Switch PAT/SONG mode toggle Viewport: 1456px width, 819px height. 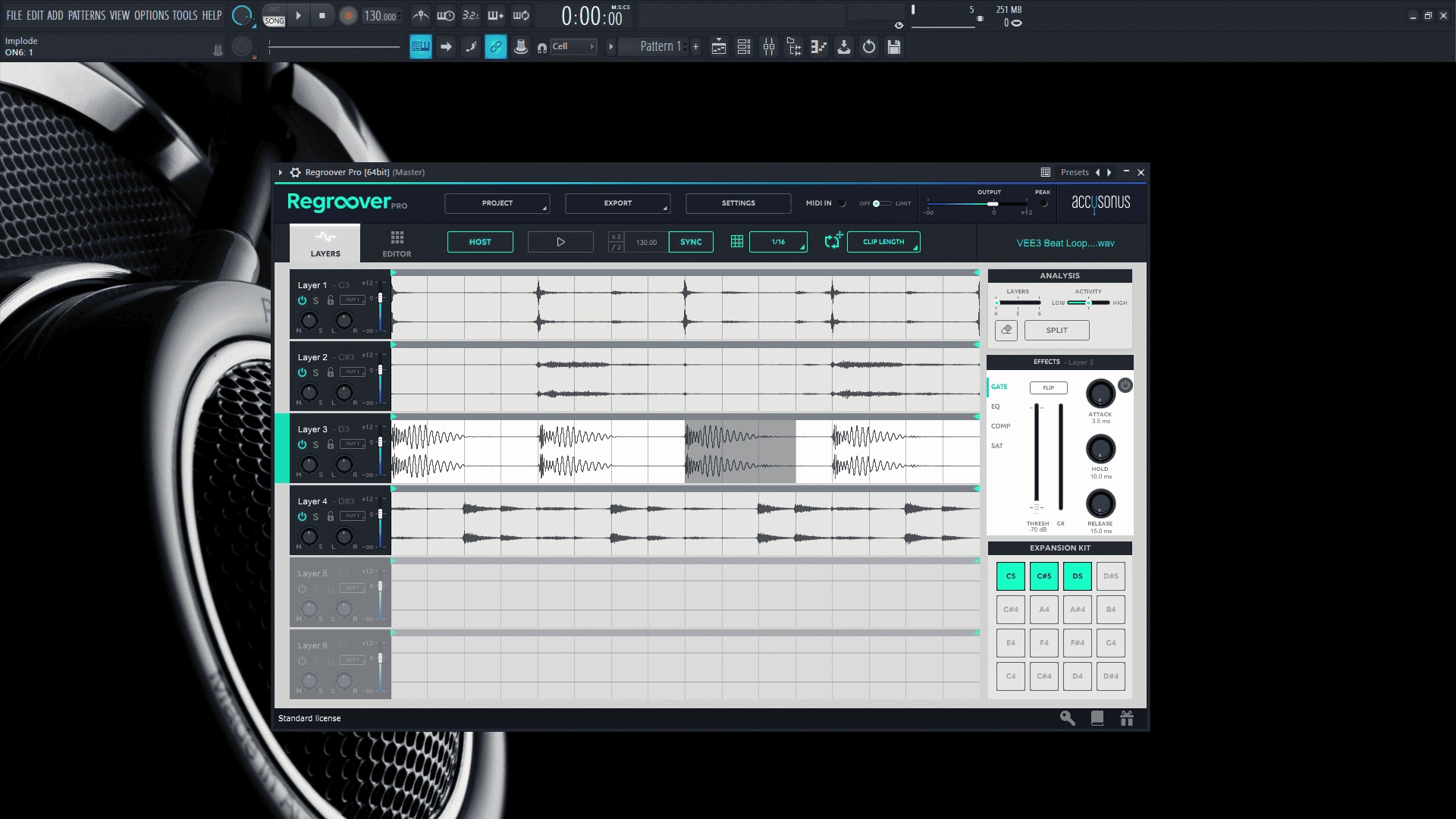tap(275, 15)
